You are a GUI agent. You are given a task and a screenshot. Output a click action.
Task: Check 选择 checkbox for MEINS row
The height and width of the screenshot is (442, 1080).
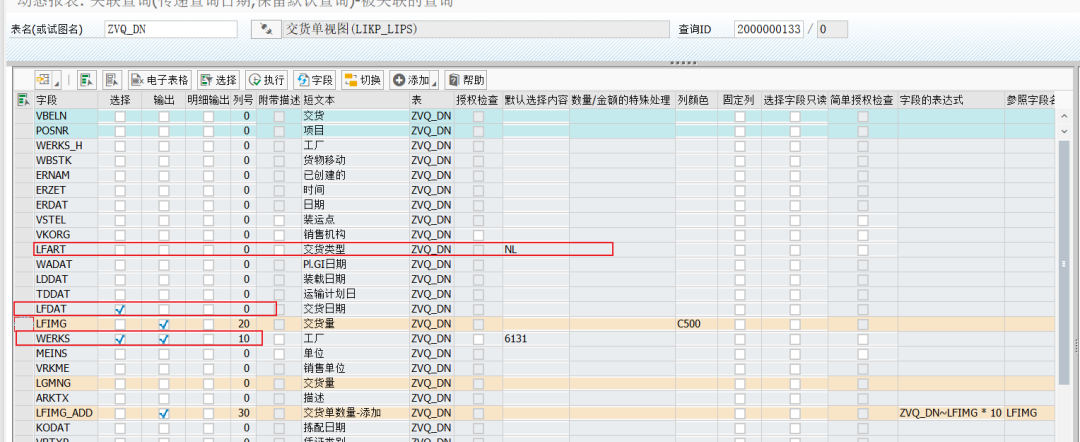120,353
